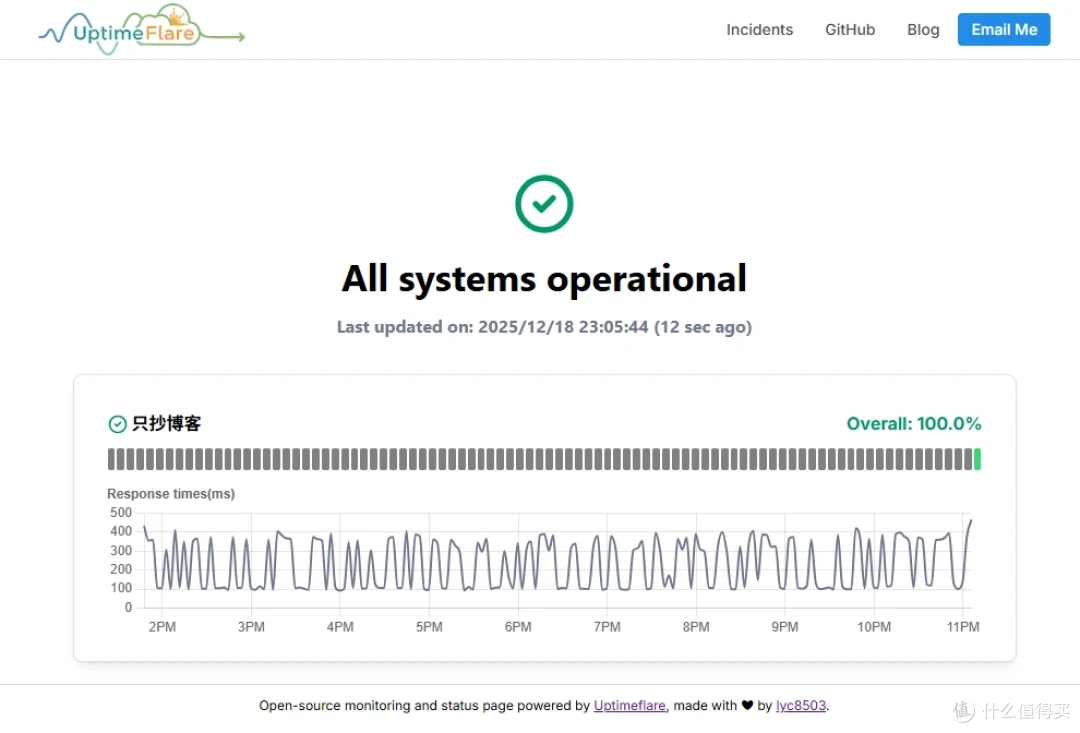Click the small check icon beside 只抄博客

coord(118,424)
